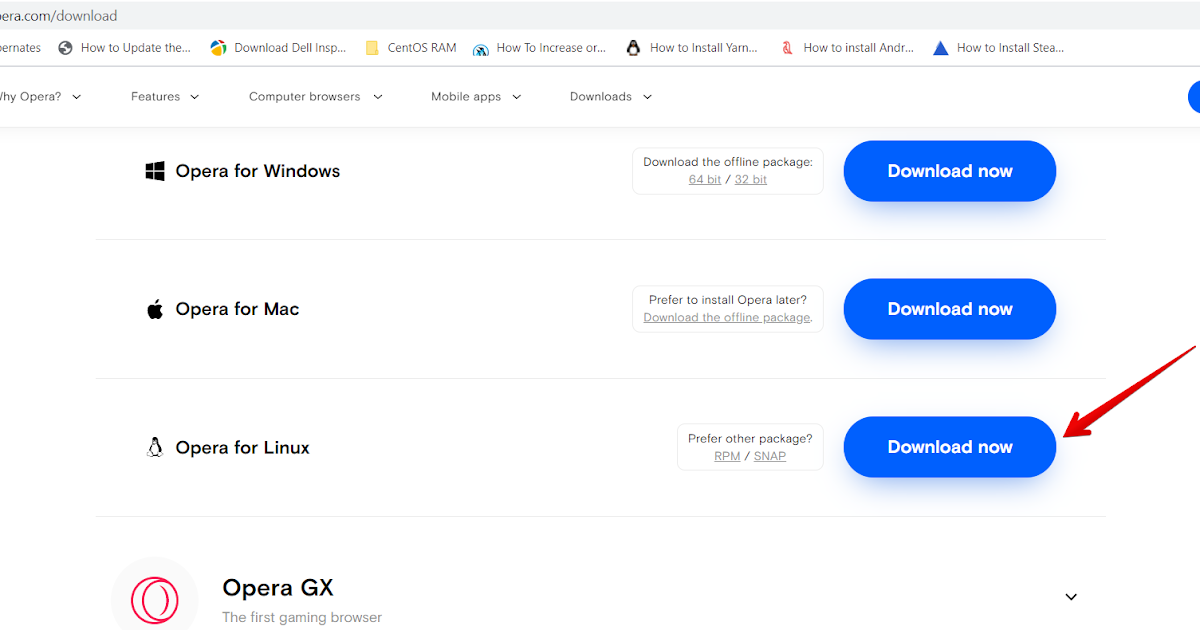1200x630 pixels.
Task: Open the 'CentOS RAM' bookmark folder
Action: (x=411, y=47)
